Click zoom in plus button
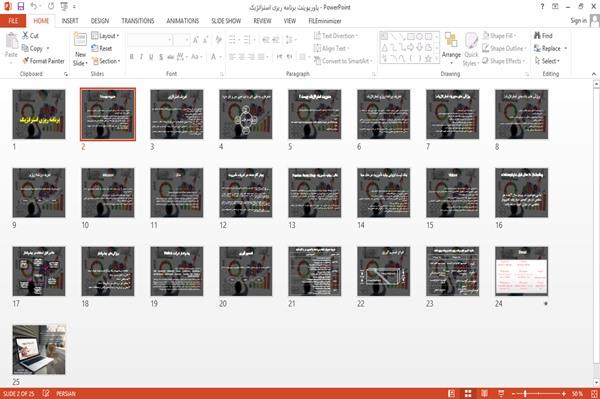This screenshot has width=600, height=399. click(563, 394)
